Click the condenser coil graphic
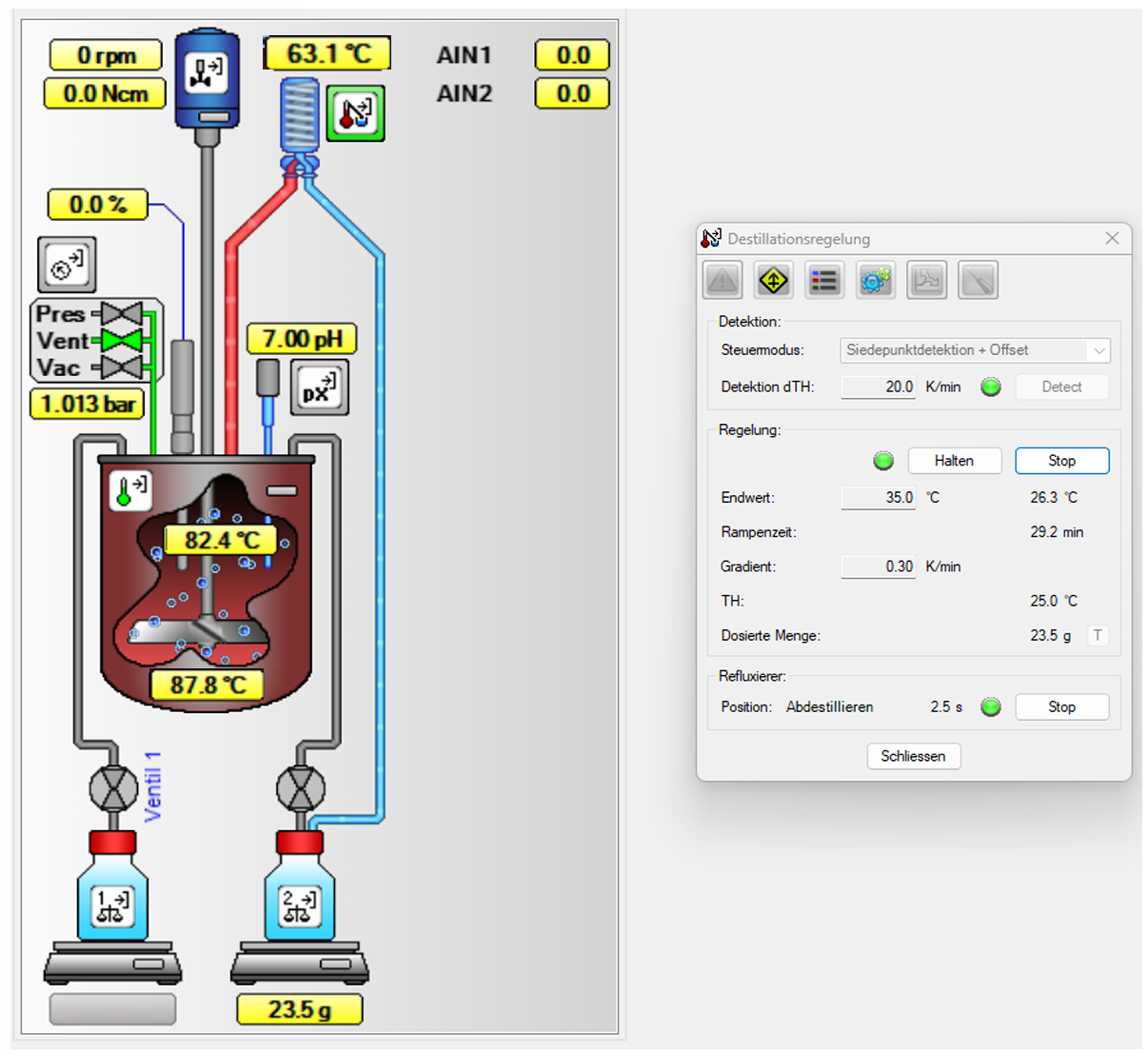 pos(300,116)
